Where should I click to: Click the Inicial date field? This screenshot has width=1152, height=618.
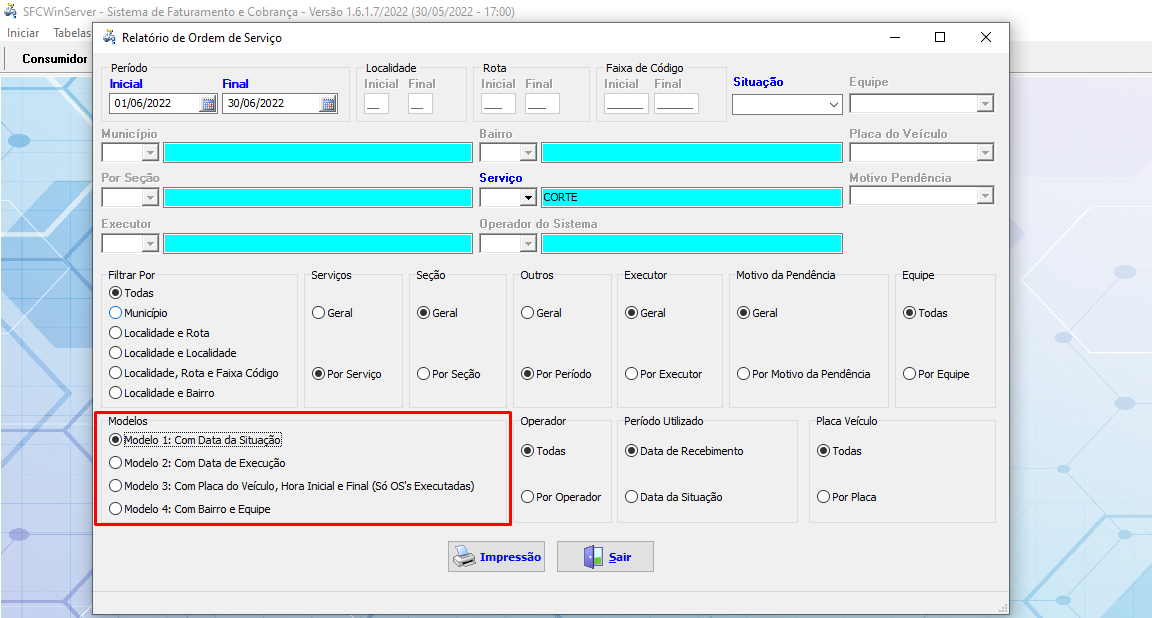point(153,103)
